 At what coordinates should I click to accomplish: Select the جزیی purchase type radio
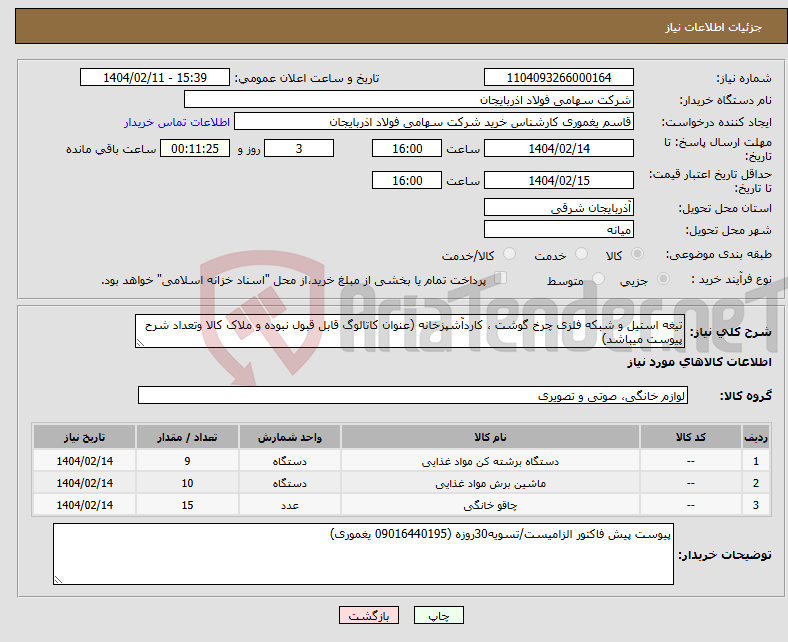663,279
